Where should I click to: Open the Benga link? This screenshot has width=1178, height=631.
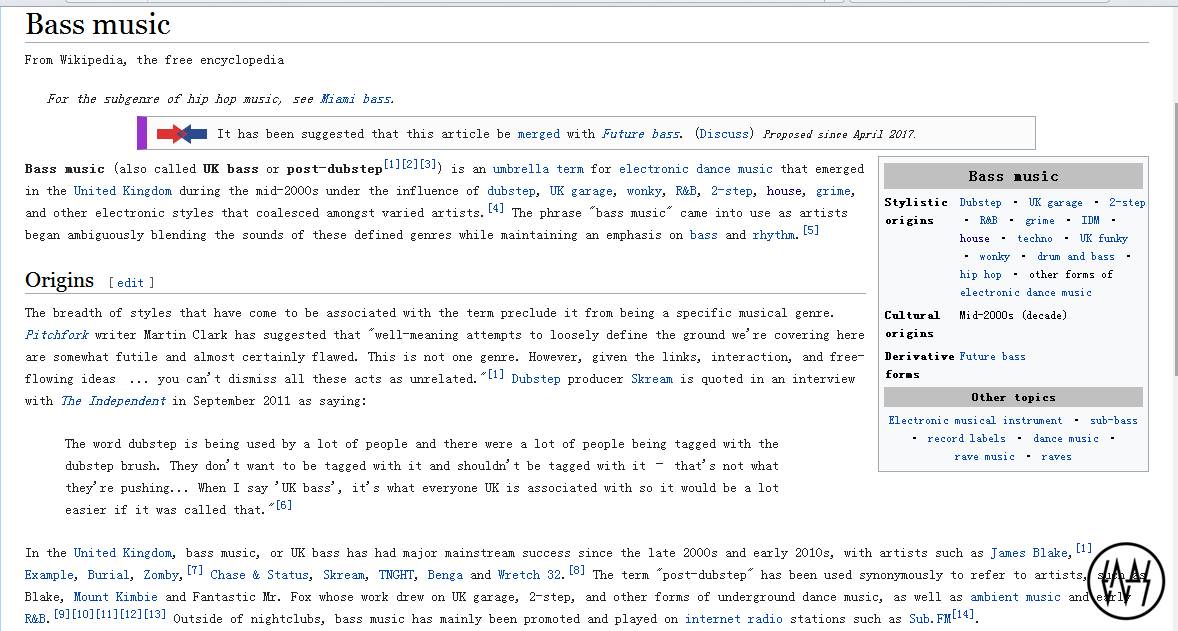[x=445, y=575]
